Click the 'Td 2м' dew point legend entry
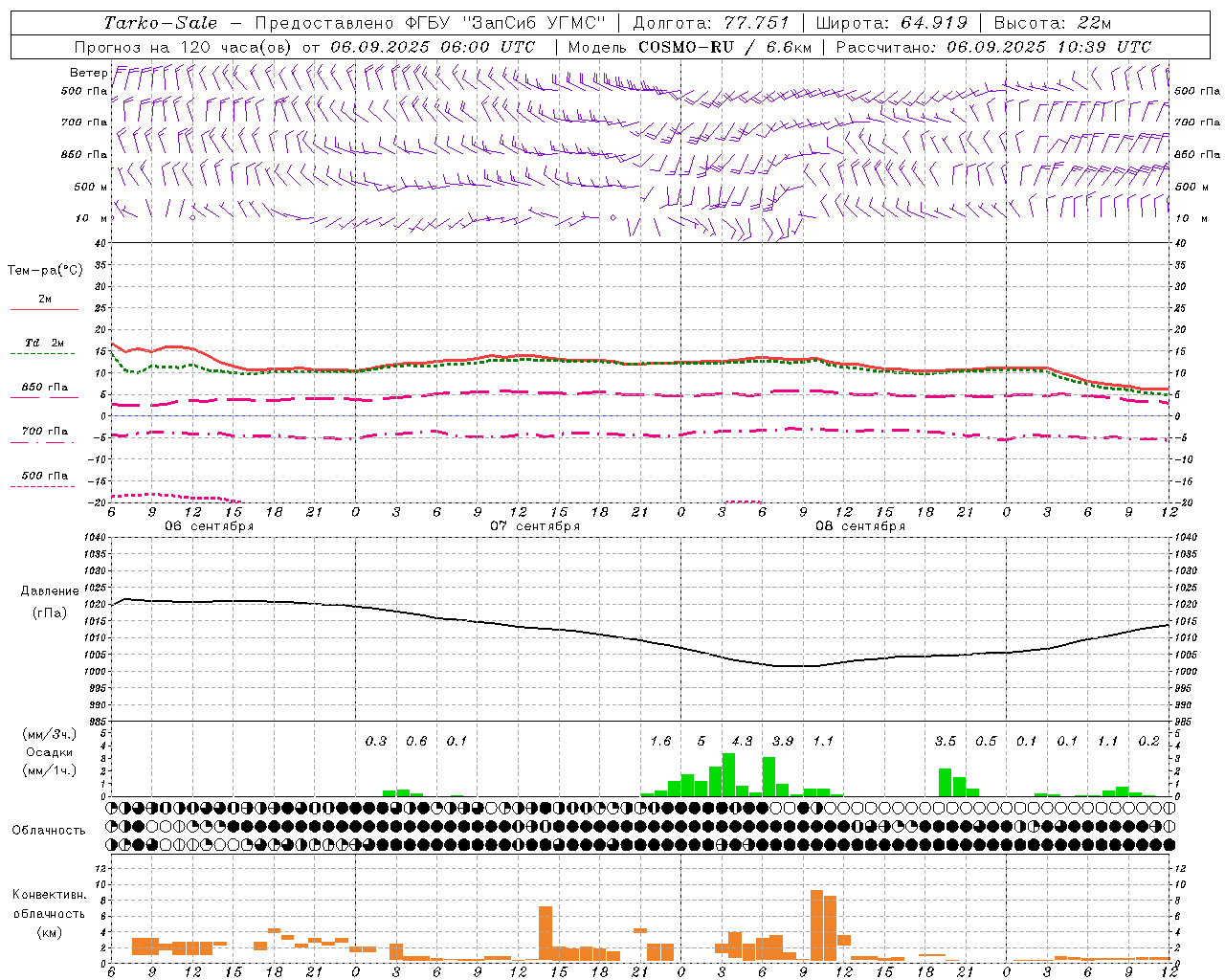Viewport: 1225px width, 980px height. tap(44, 343)
